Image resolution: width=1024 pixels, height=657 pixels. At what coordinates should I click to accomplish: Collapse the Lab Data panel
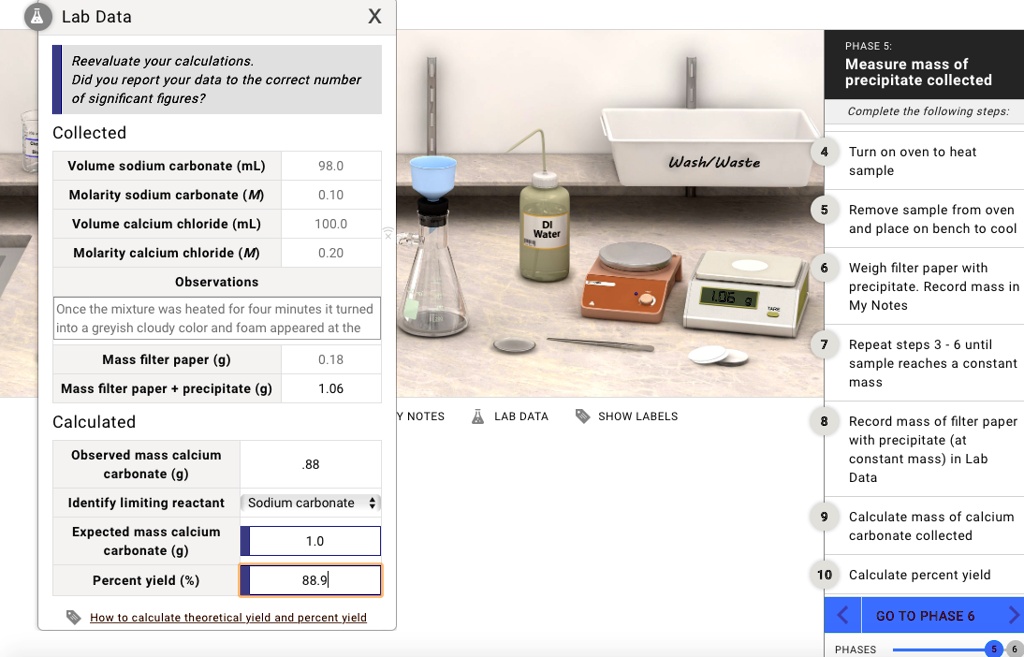coord(375,16)
